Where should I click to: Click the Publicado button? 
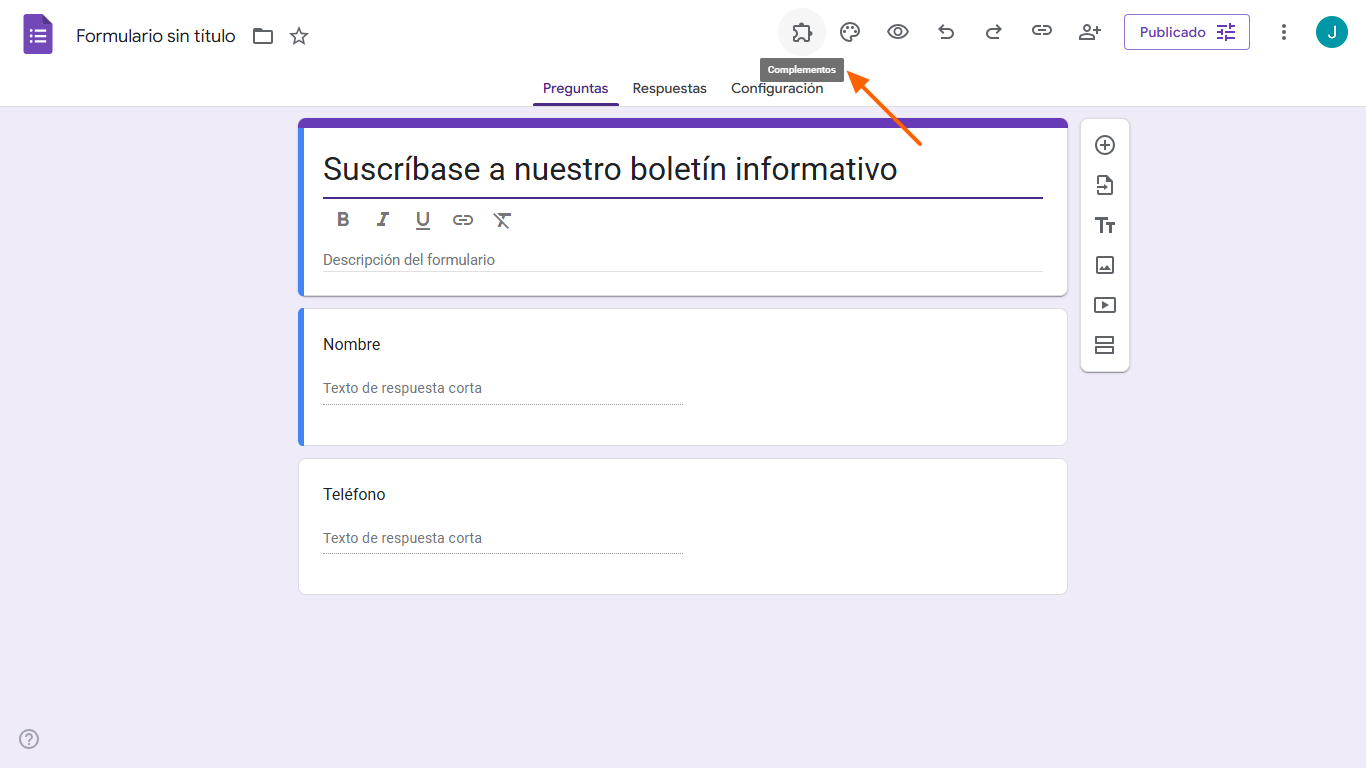(x=1174, y=31)
